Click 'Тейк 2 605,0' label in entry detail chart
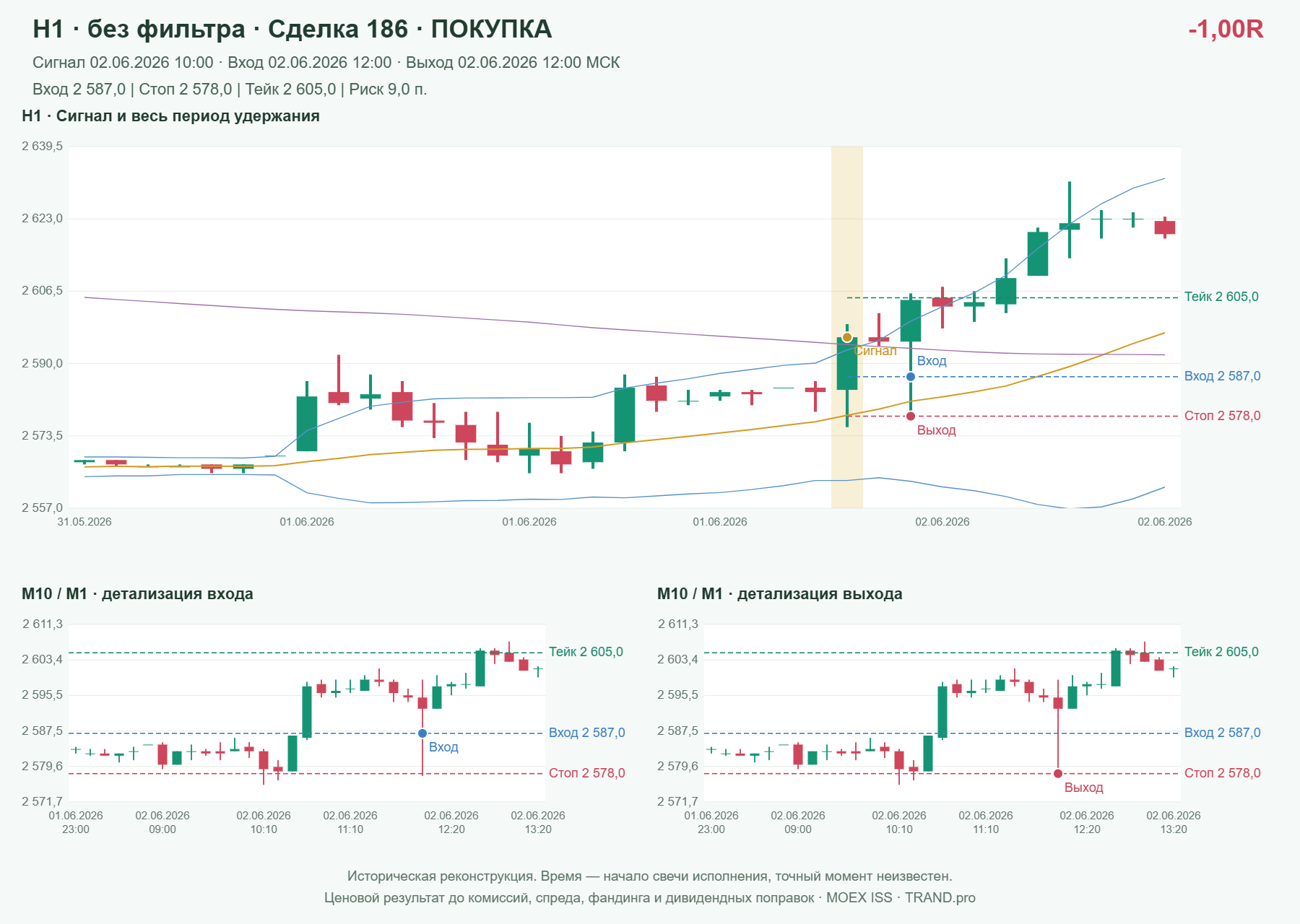The width and height of the screenshot is (1300, 924). [586, 652]
